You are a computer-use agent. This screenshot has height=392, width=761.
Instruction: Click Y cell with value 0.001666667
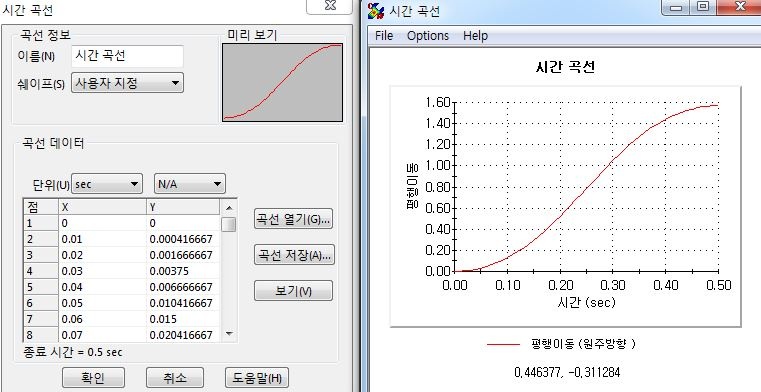[183, 255]
